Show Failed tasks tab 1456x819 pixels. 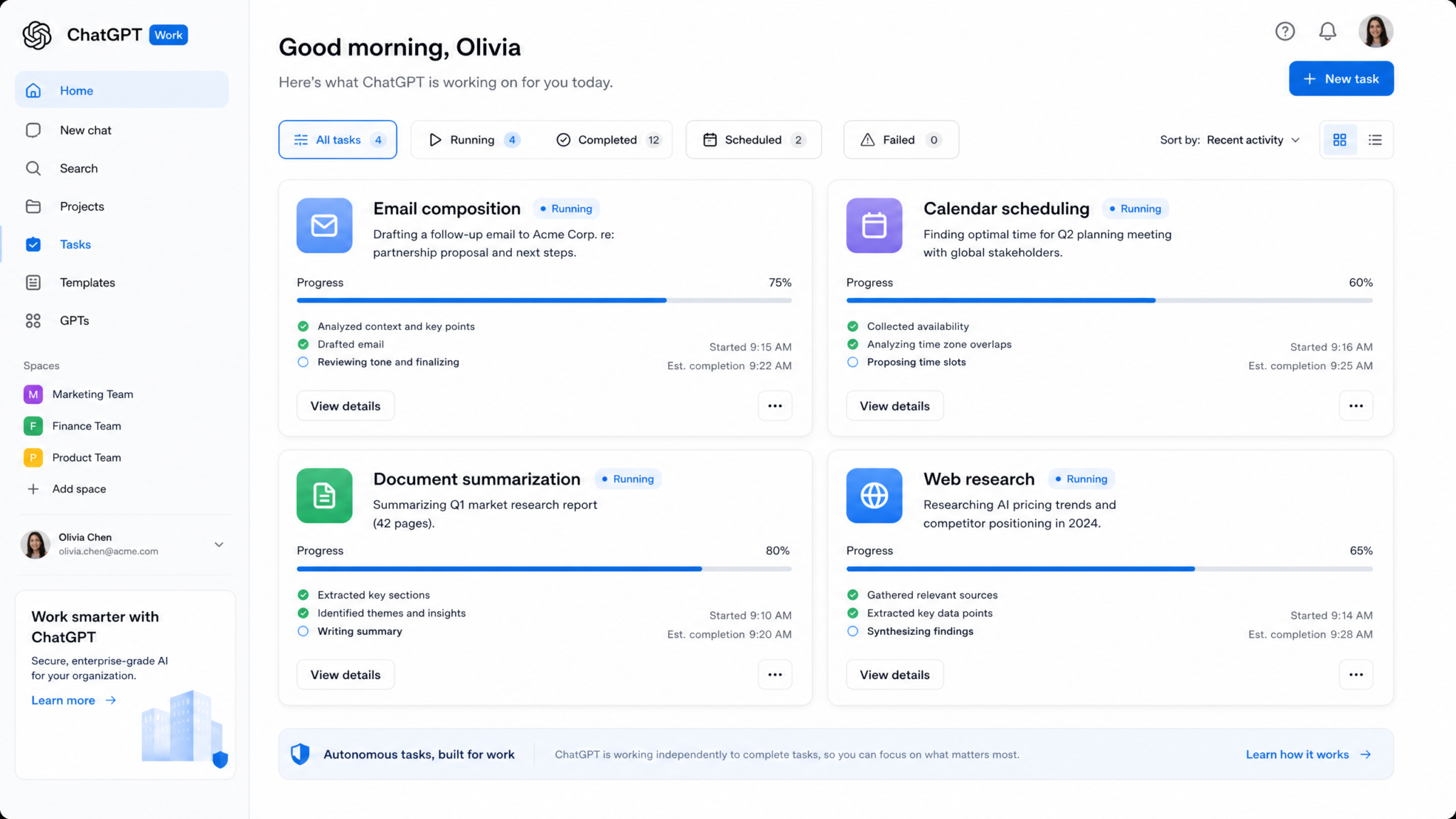click(901, 140)
